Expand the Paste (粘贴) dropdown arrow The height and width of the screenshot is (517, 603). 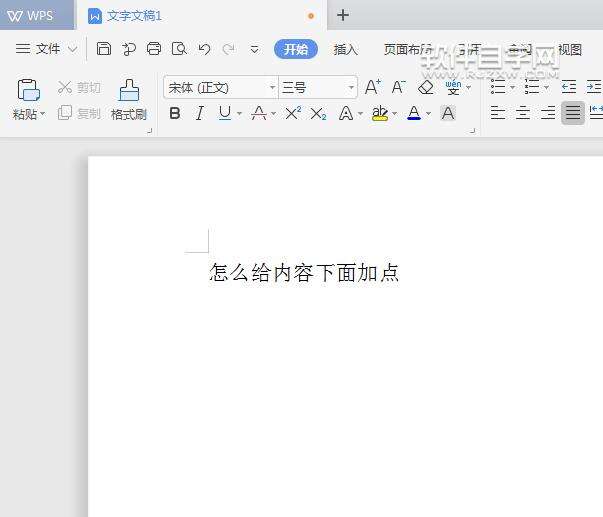(x=42, y=114)
